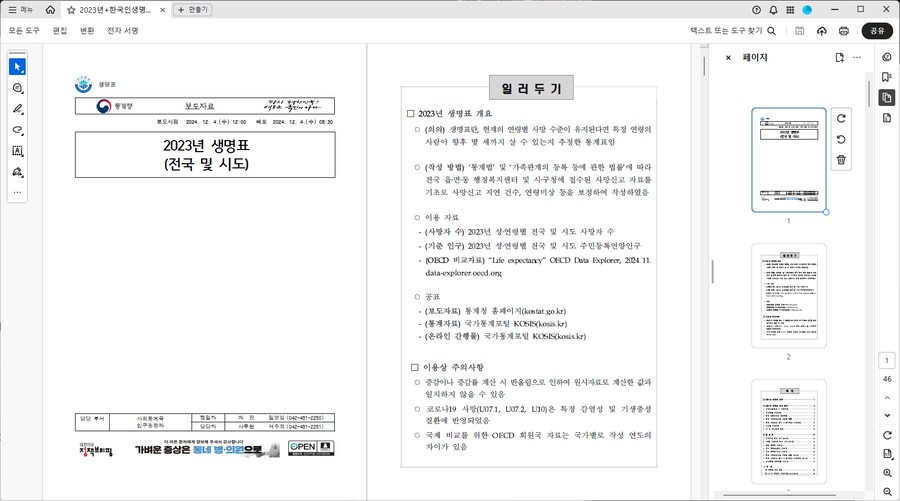Screen dimensions: 900x501
Task: Select the third page thumbnail
Action: pos(789,432)
